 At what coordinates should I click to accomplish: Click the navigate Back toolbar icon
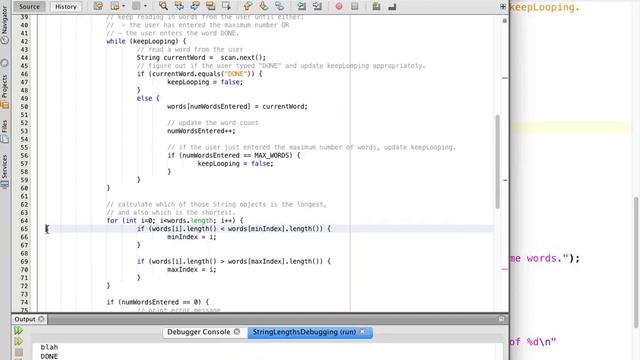point(115,6)
